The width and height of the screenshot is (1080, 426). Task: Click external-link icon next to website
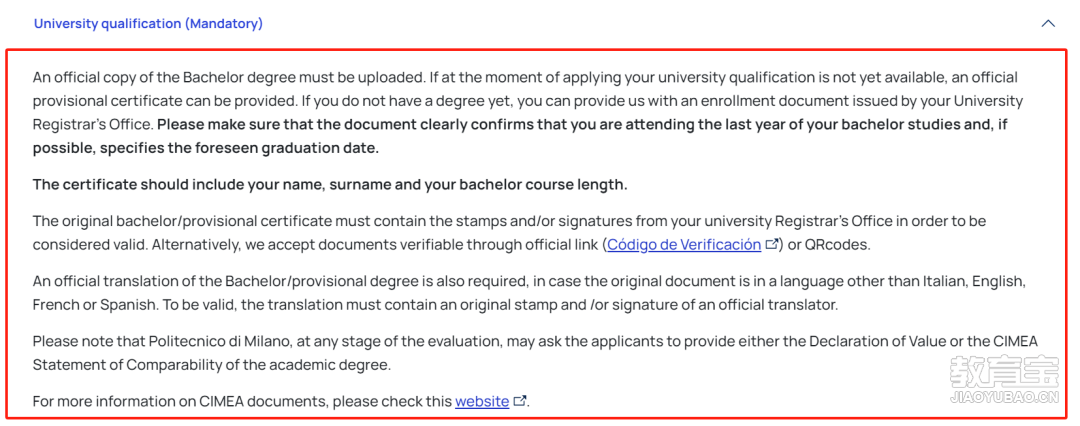520,400
